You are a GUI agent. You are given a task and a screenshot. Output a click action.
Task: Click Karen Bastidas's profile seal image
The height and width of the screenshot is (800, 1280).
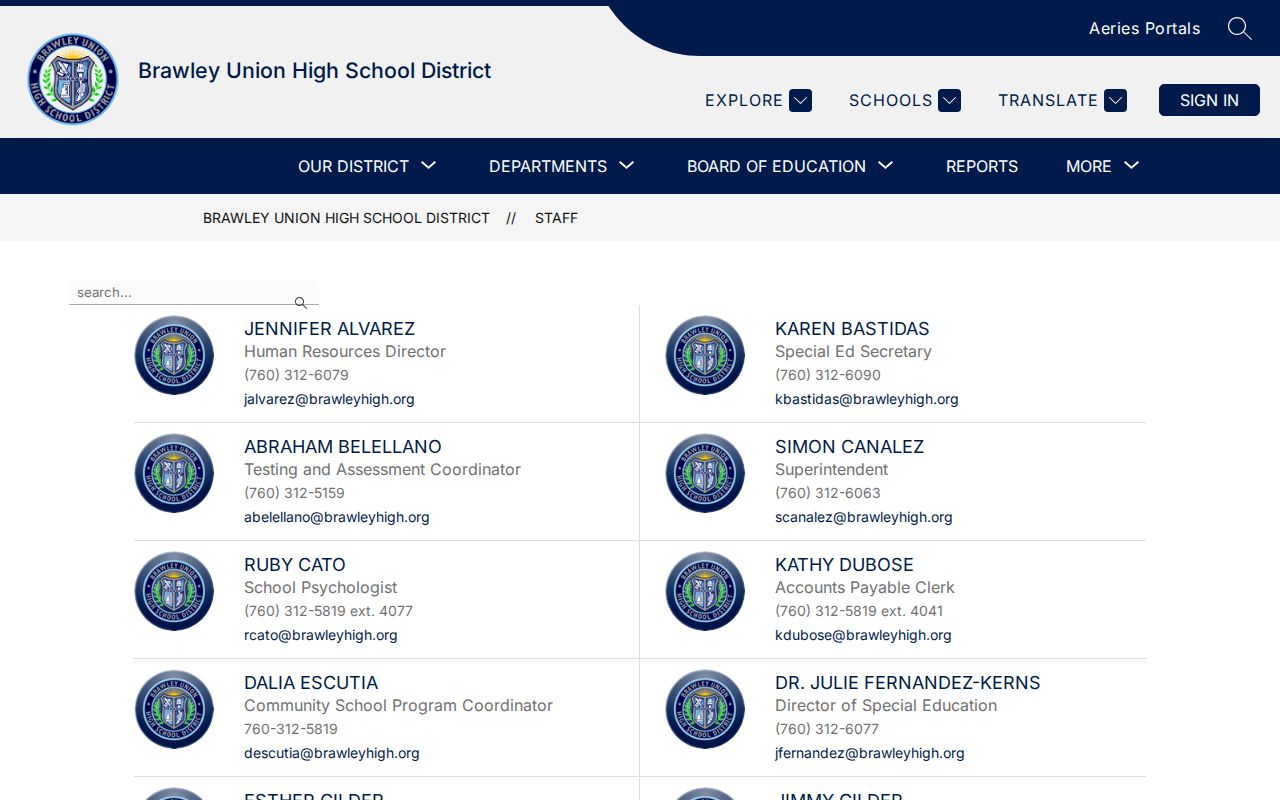705,355
